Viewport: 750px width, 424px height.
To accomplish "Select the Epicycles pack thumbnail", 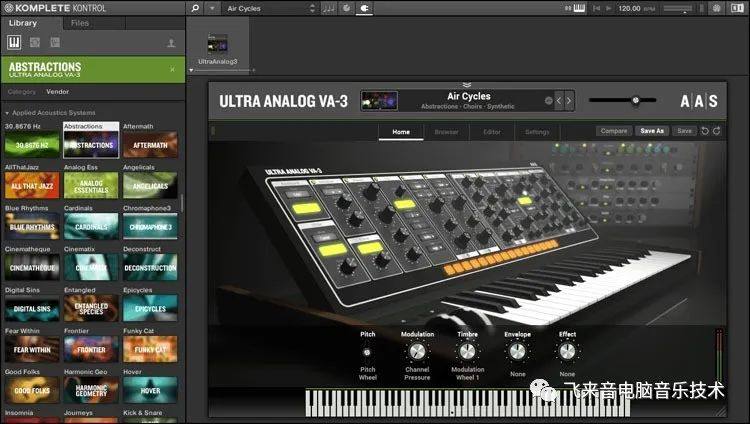I will tap(150, 308).
